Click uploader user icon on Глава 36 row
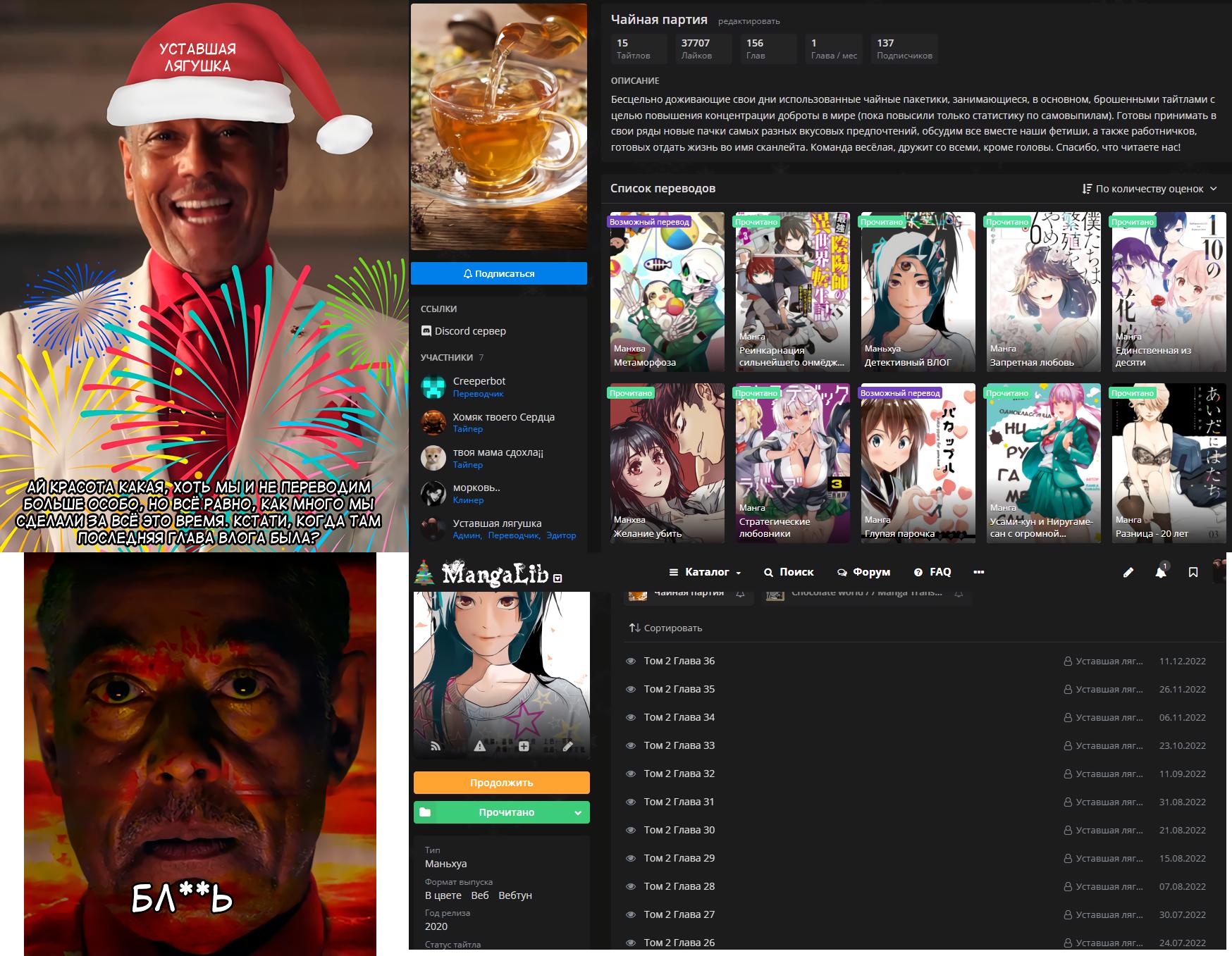The height and width of the screenshot is (956, 1232). pyautogui.click(x=1068, y=661)
